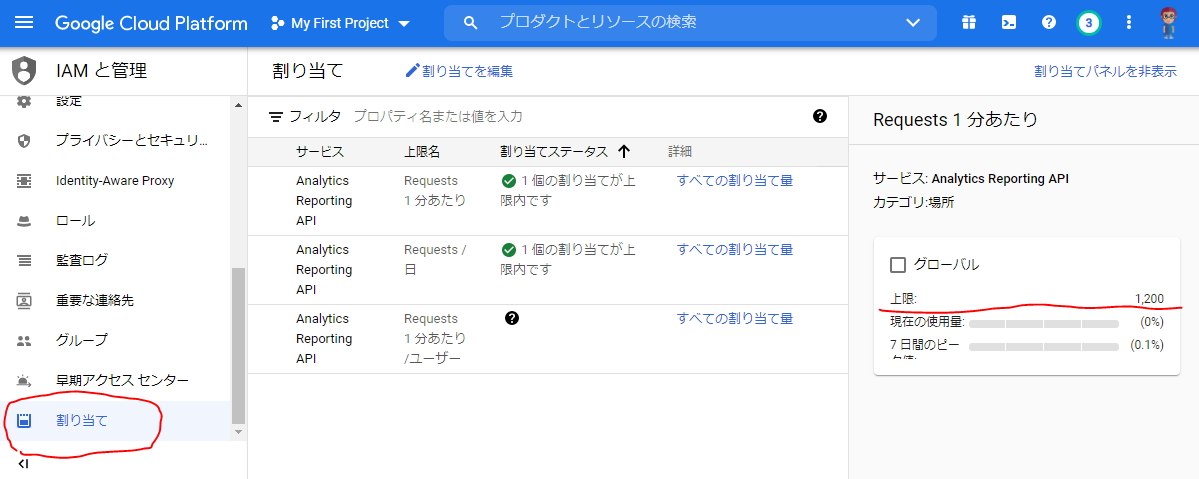Open the three-dot settings menu
The height and width of the screenshot is (479, 1199).
pos(1129,22)
